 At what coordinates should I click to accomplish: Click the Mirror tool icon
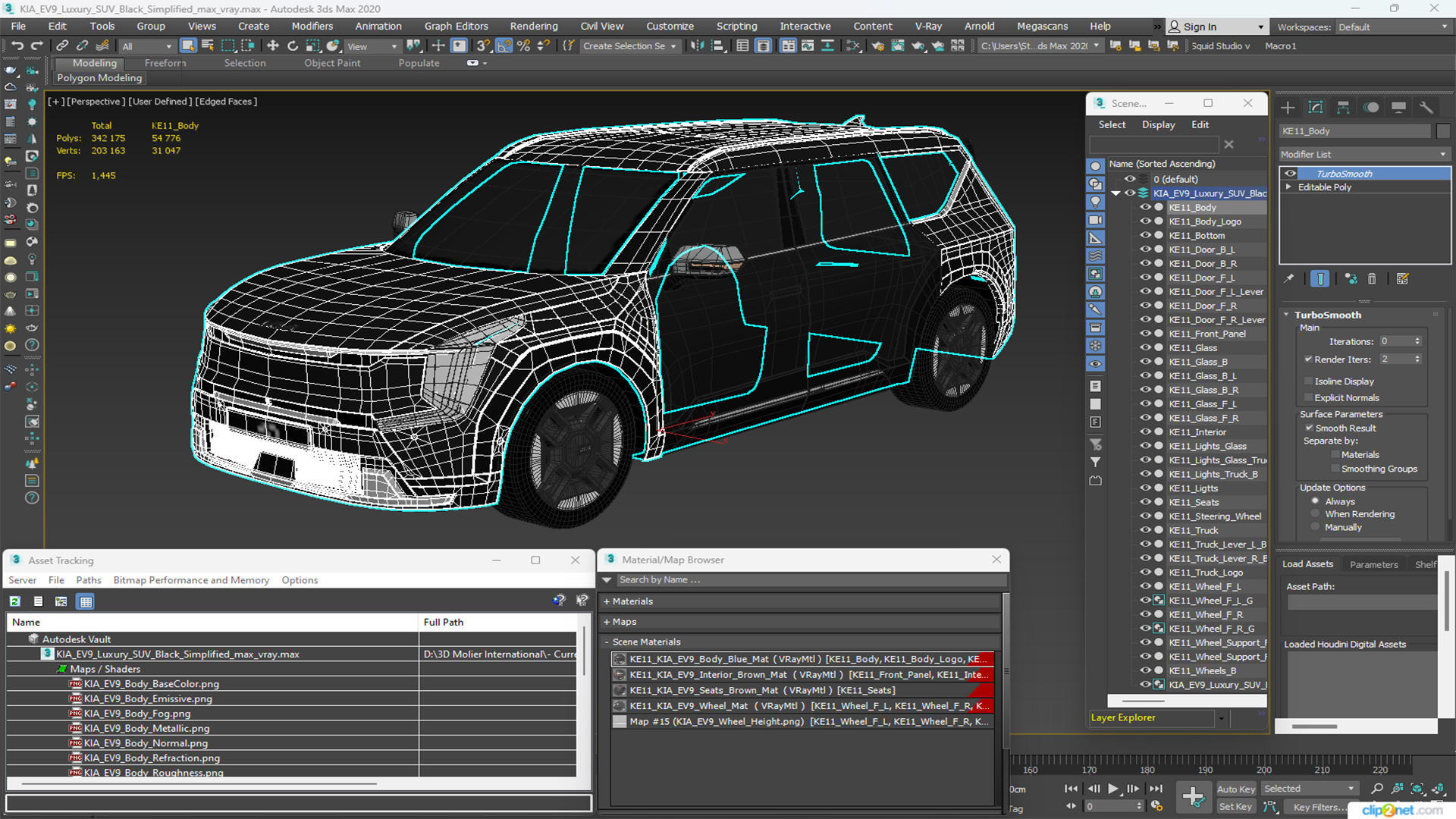click(697, 46)
